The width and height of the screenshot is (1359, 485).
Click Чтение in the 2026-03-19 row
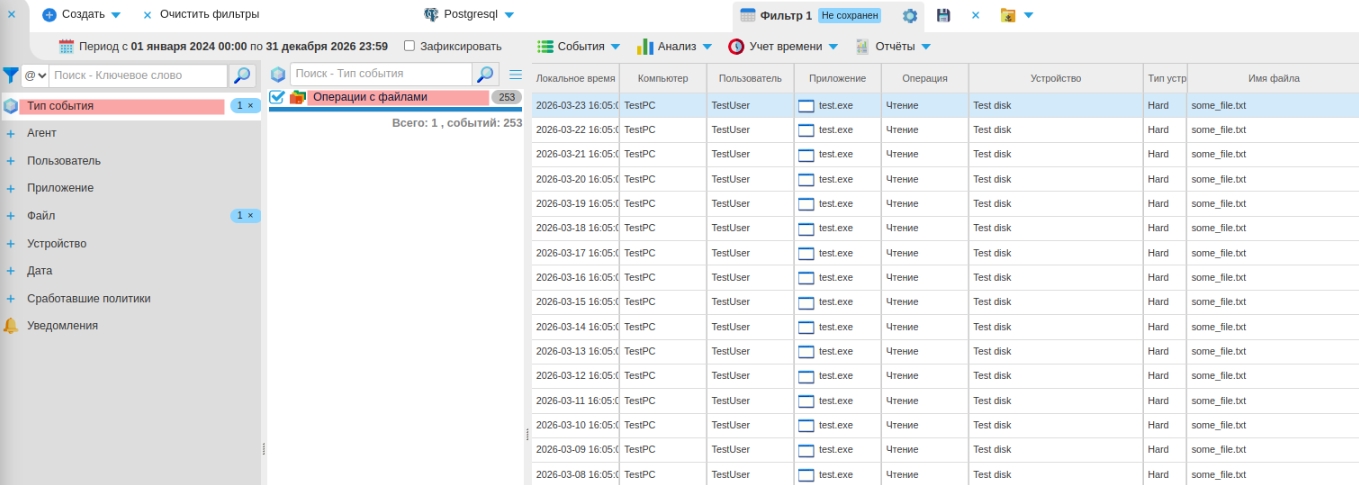pyautogui.click(x=902, y=203)
